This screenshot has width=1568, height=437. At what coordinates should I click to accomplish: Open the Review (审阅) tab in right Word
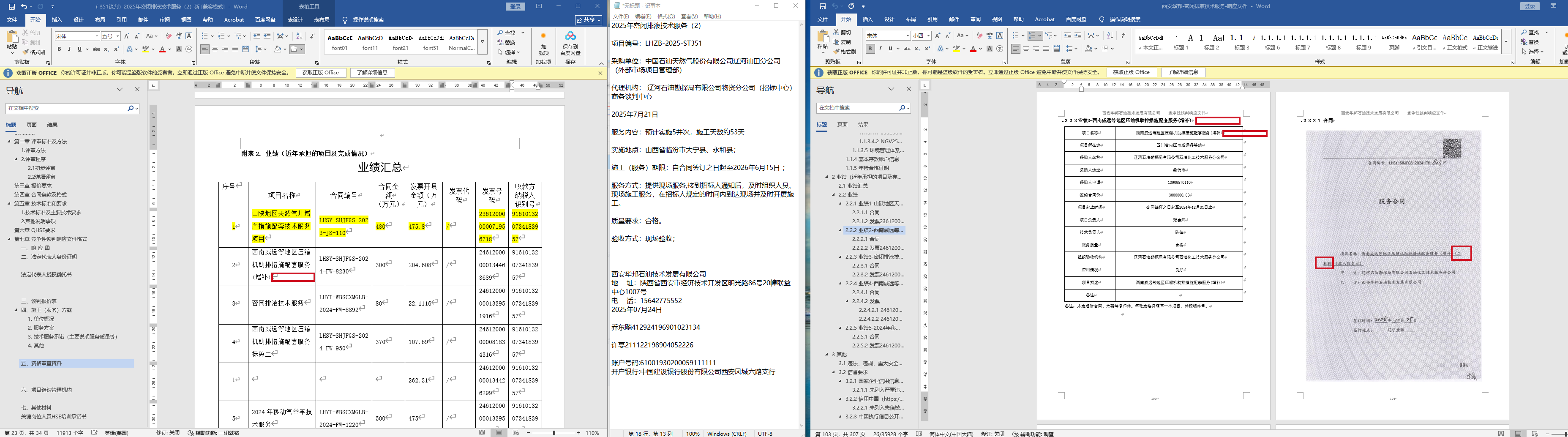[x=975, y=19]
